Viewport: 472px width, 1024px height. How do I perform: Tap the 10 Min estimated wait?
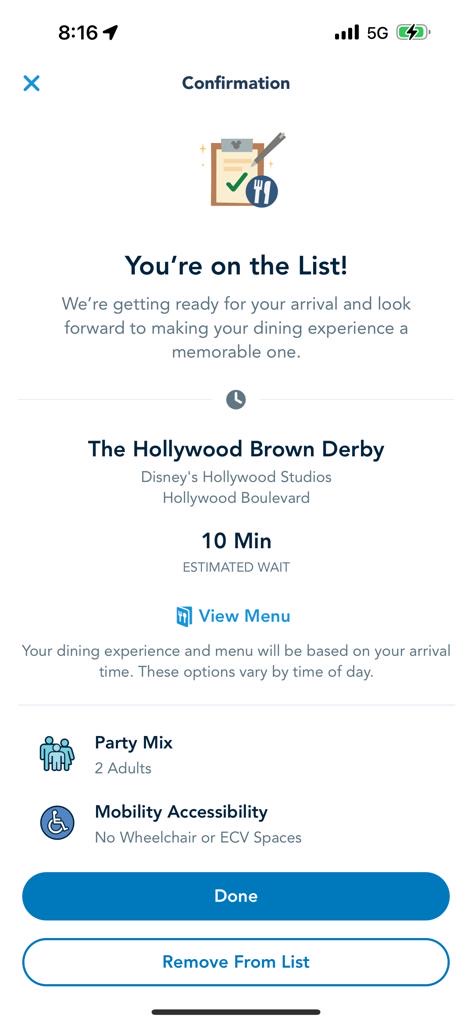tap(236, 541)
